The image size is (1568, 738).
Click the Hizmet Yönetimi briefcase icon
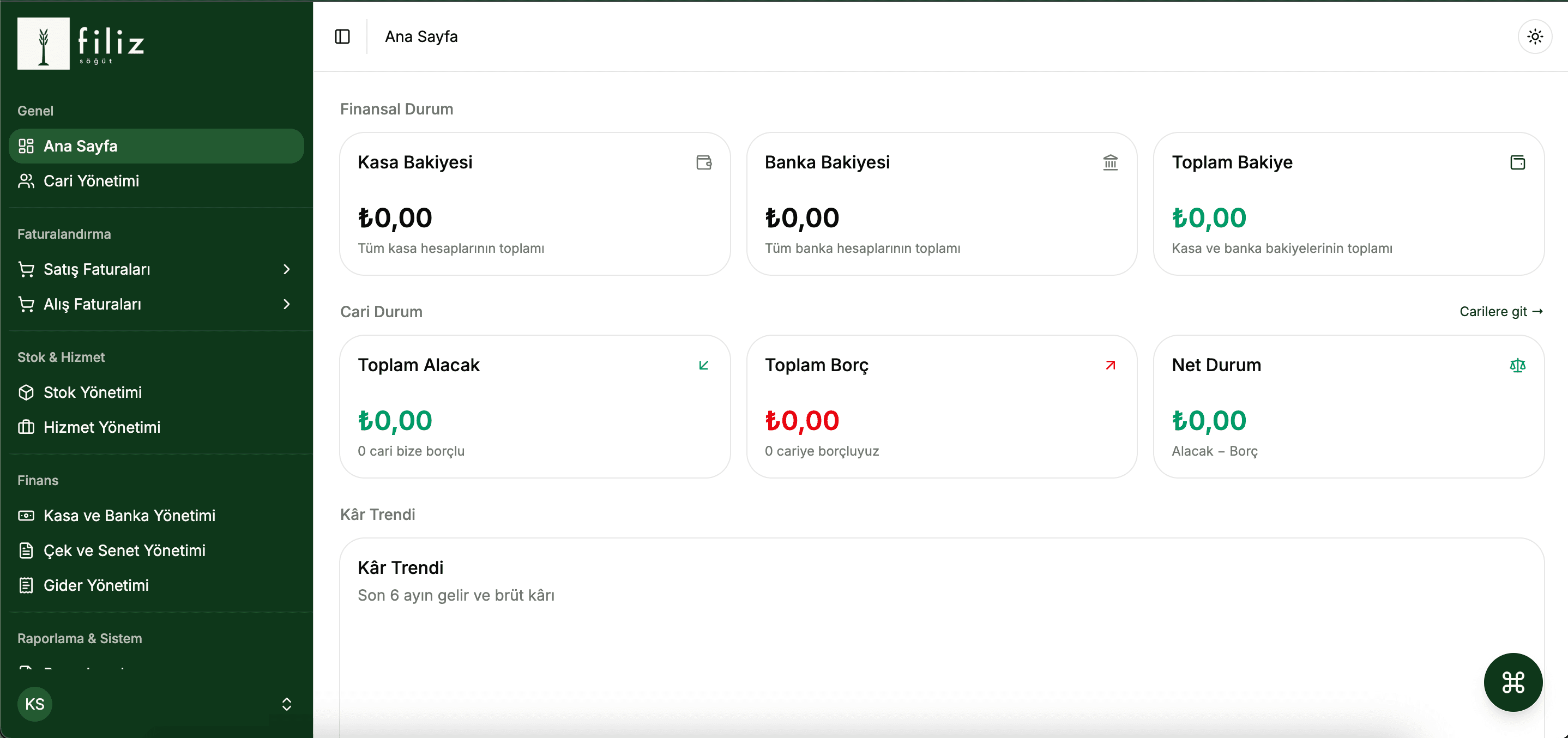(26, 427)
